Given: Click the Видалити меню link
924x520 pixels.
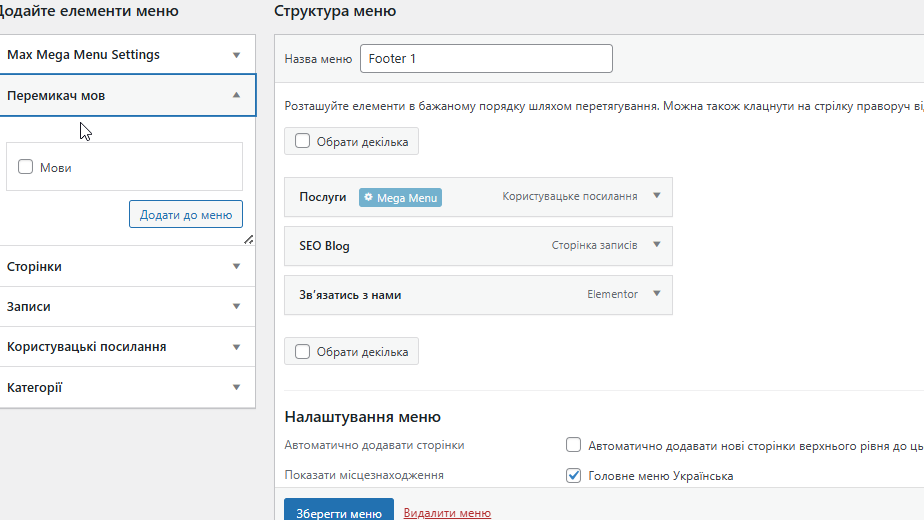Looking at the screenshot, I should point(447,513).
